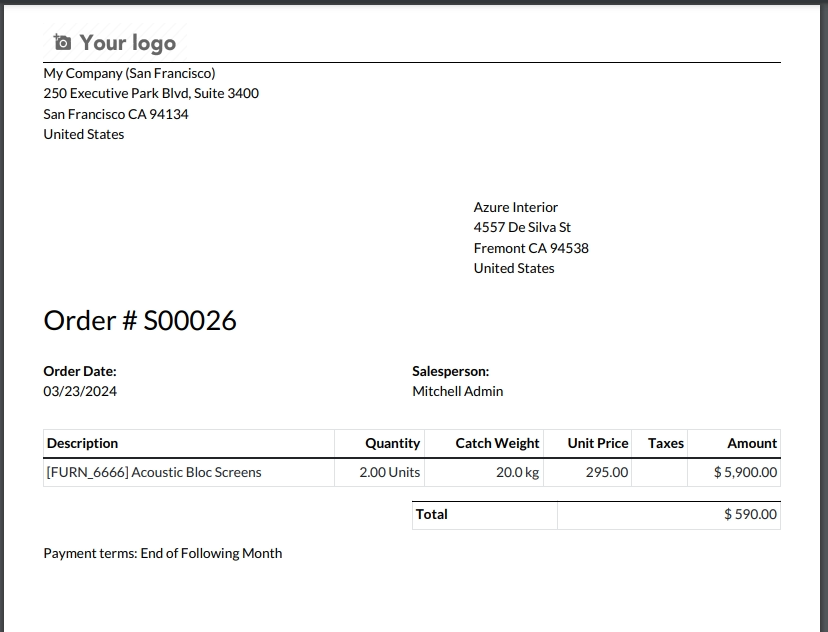Select the product "[FURN_6666] Acoustic Bloc Screens"
This screenshot has width=828, height=632.
[154, 472]
